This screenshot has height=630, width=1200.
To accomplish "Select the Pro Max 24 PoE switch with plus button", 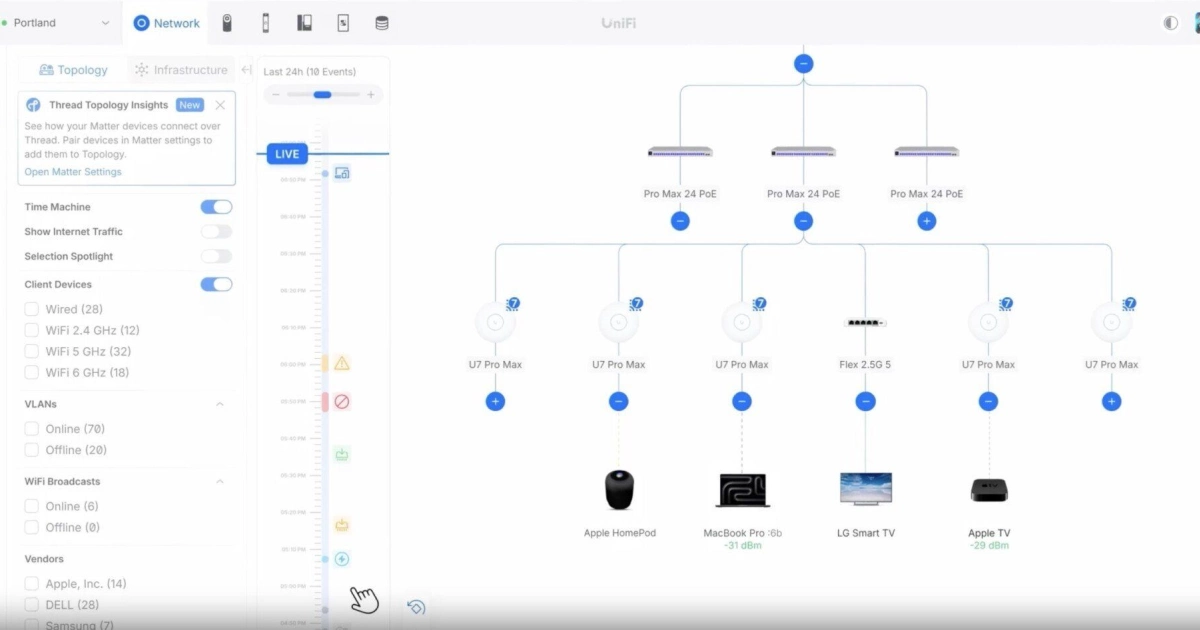I will pyautogui.click(x=927, y=152).
